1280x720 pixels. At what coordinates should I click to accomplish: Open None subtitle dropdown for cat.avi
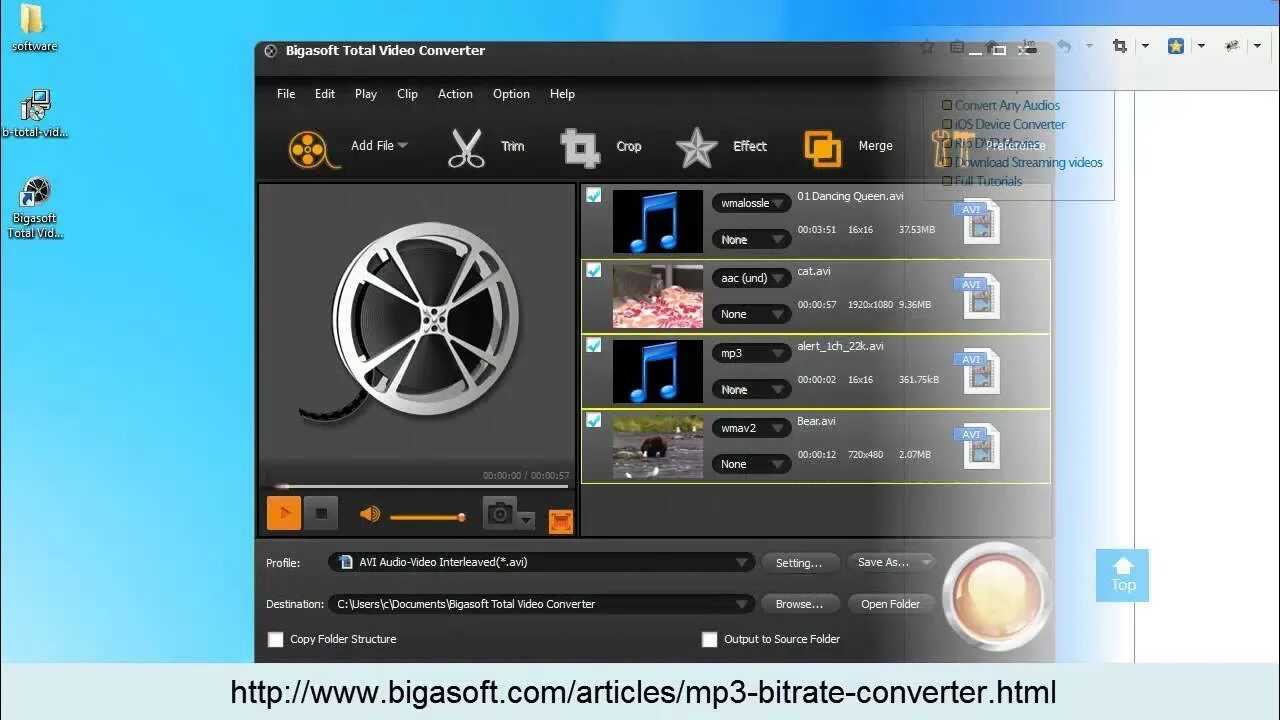coord(752,314)
